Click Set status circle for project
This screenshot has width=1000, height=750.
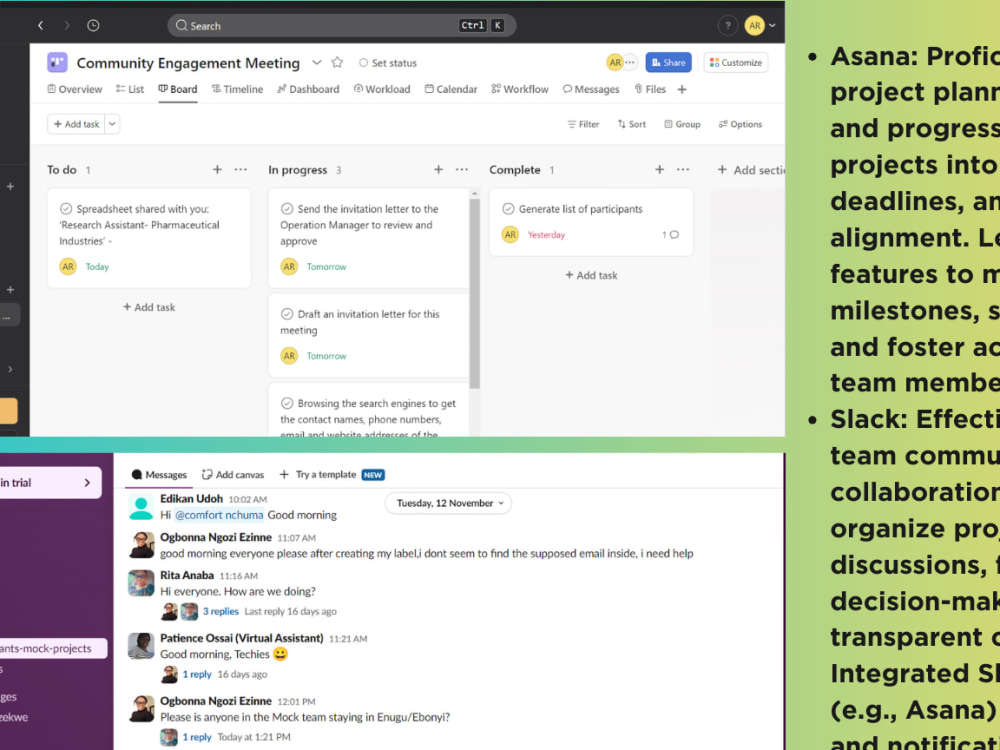pos(364,62)
